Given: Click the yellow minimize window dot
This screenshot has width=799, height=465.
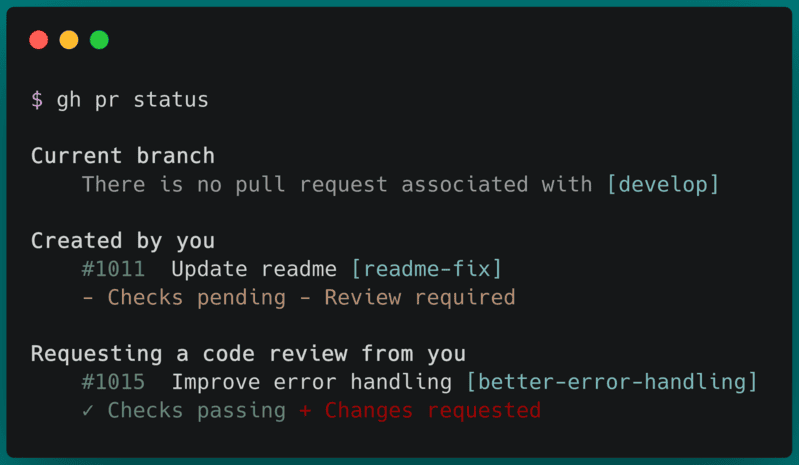Looking at the screenshot, I should point(69,40).
